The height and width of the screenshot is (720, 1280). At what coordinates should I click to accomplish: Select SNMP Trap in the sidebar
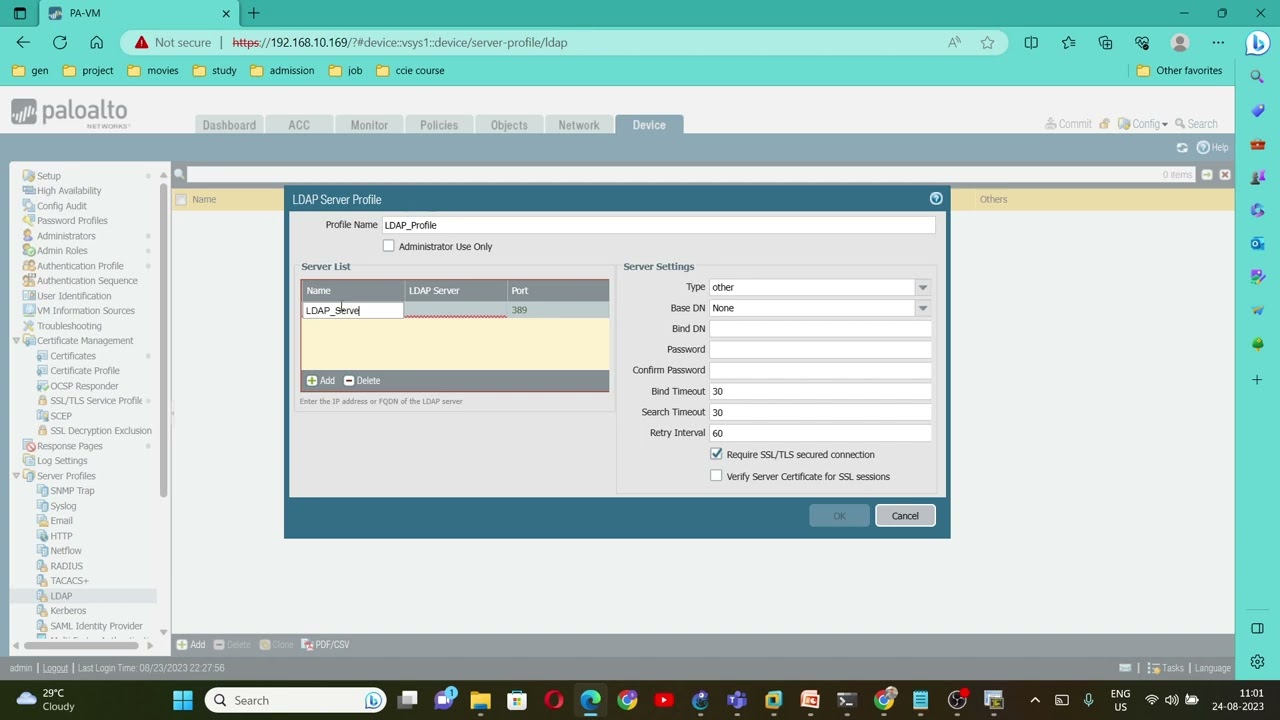coord(72,491)
